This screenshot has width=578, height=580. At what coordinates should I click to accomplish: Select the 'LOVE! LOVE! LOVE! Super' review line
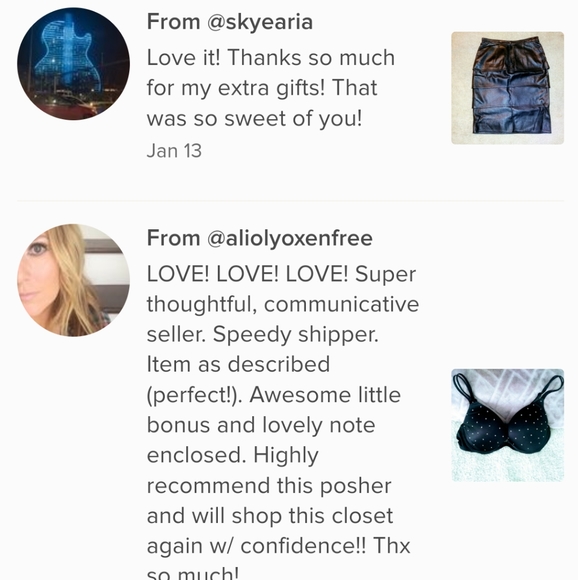[x=281, y=274]
